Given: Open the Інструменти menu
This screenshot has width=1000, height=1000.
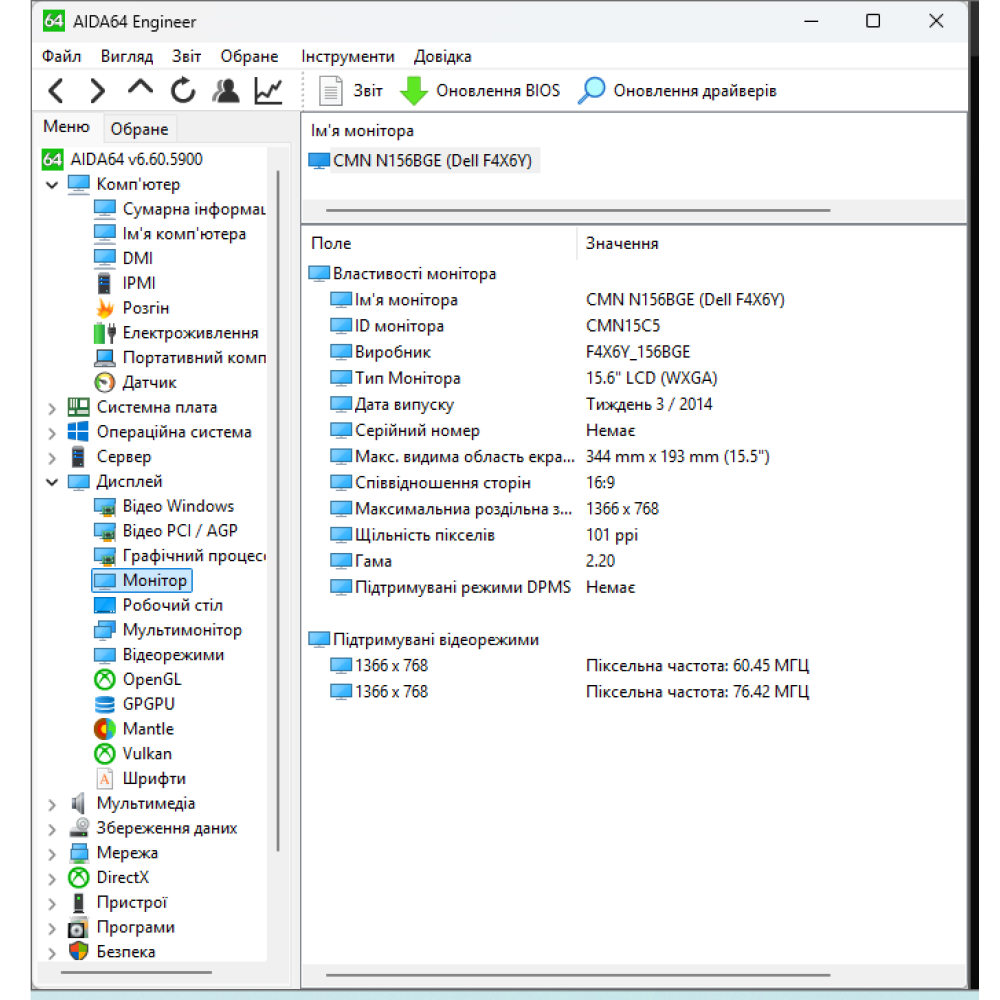Looking at the screenshot, I should [348, 56].
